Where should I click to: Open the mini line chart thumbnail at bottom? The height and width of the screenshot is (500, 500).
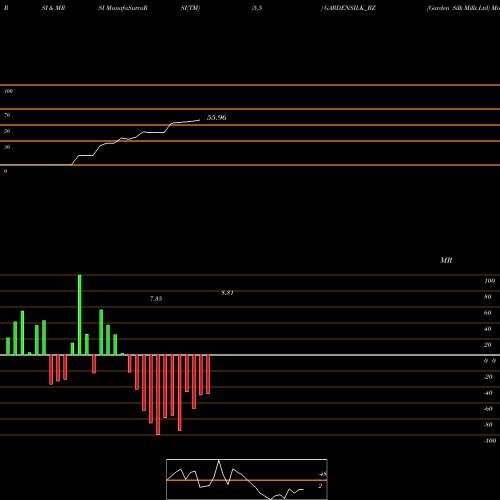click(247, 479)
